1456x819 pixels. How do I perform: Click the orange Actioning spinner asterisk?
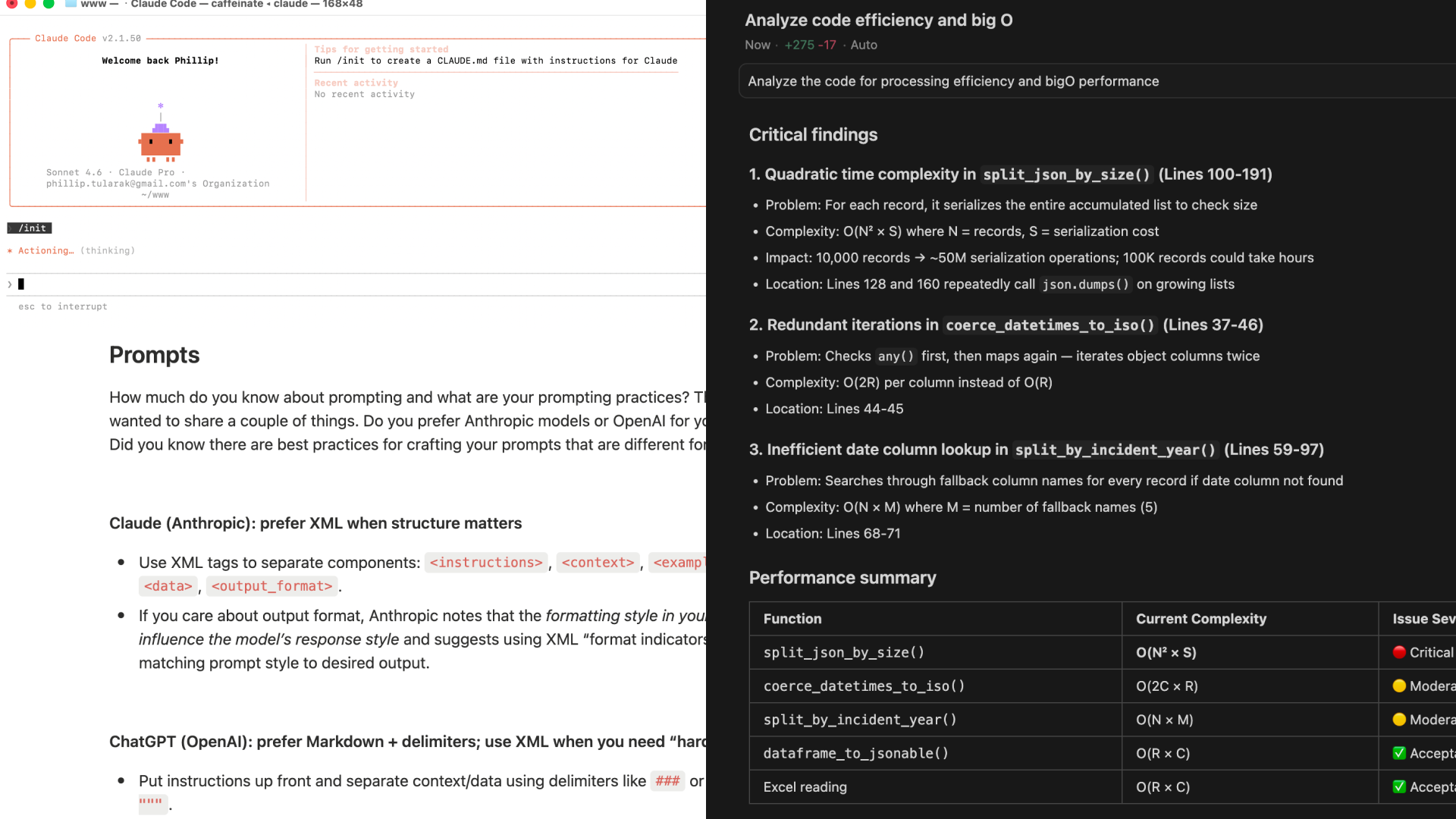[x=10, y=251]
